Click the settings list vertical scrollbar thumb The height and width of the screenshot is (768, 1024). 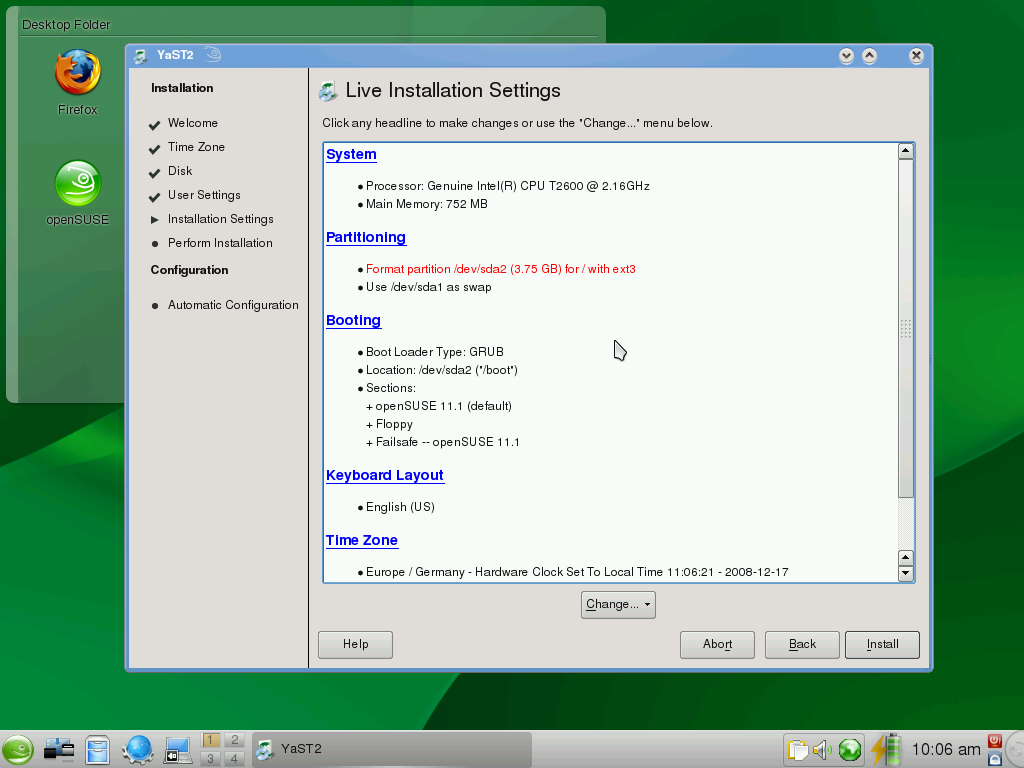coord(905,328)
